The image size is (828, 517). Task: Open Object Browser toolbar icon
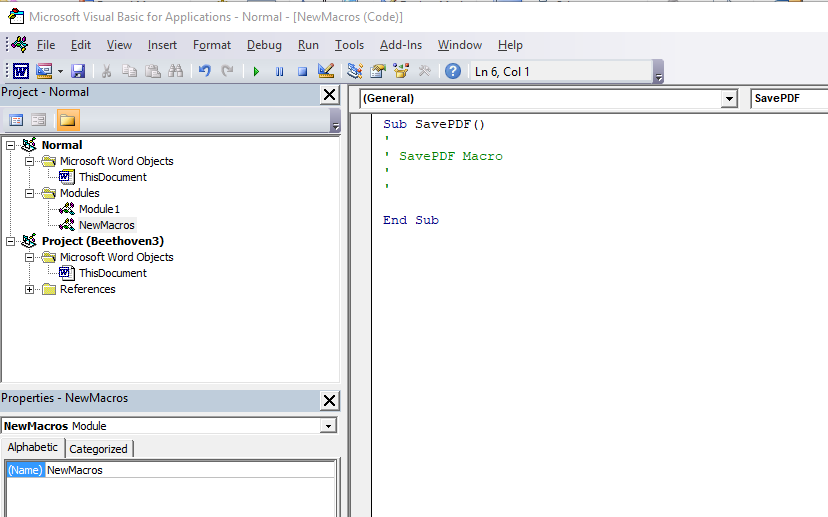[x=401, y=71]
